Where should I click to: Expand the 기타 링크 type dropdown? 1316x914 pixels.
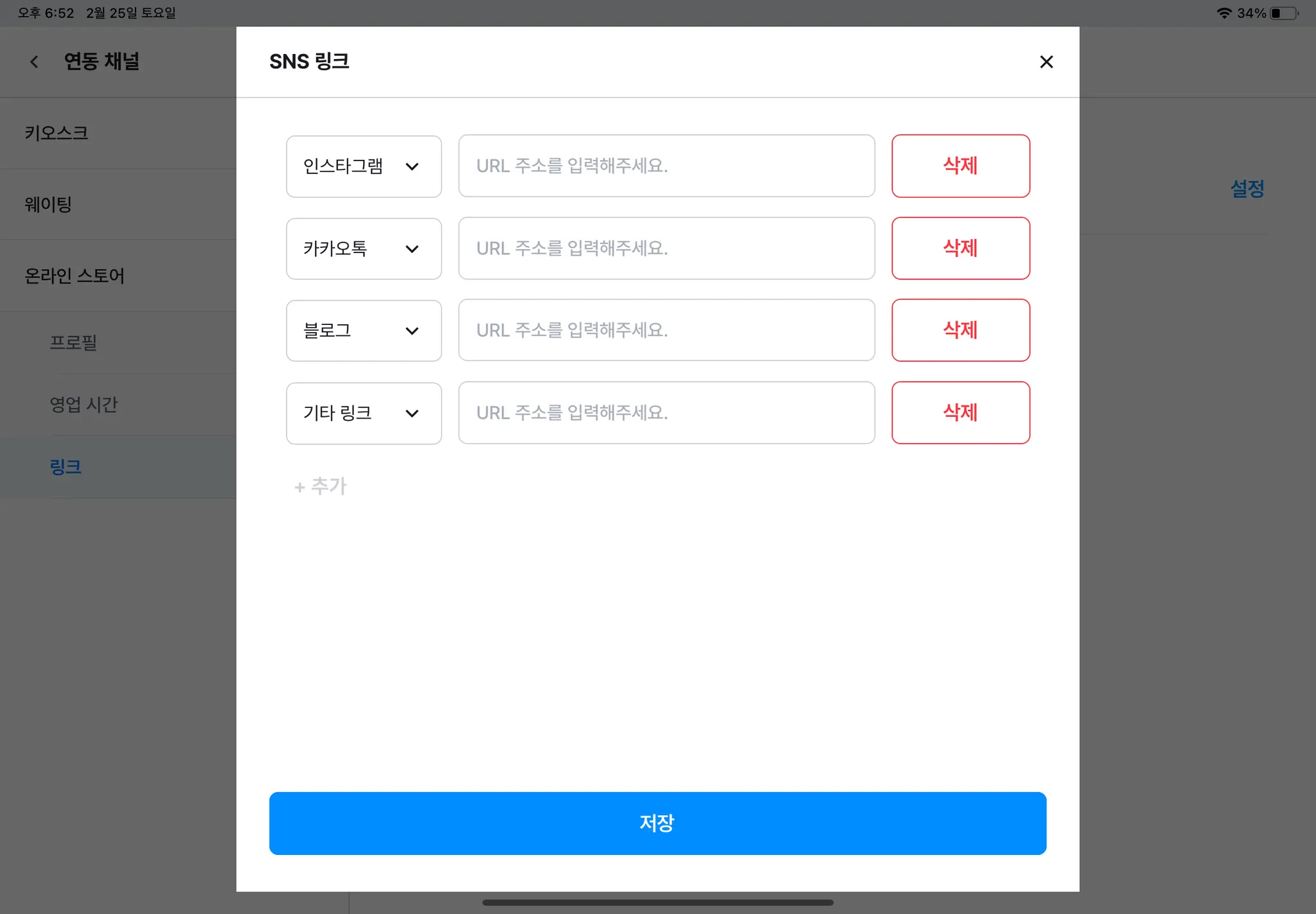click(x=364, y=413)
